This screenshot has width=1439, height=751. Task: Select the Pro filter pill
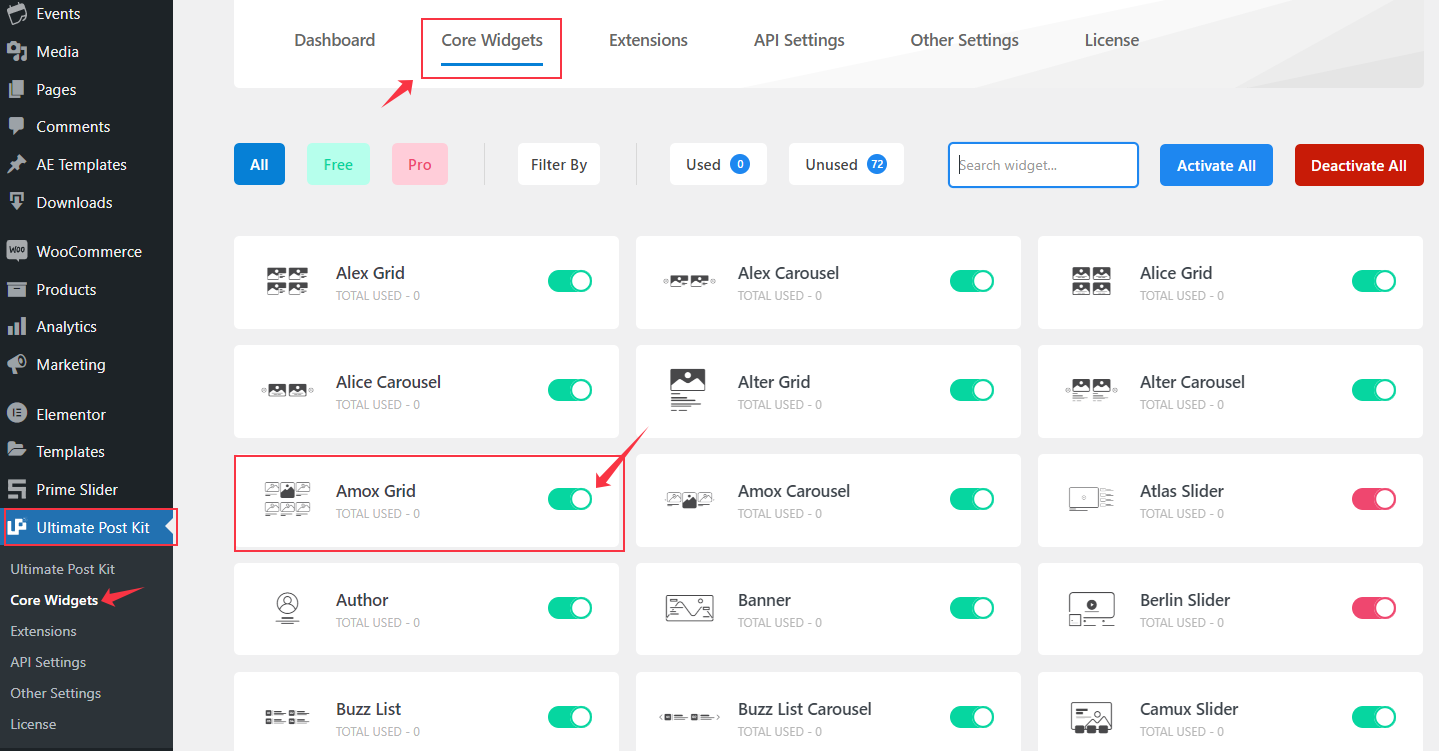(419, 164)
